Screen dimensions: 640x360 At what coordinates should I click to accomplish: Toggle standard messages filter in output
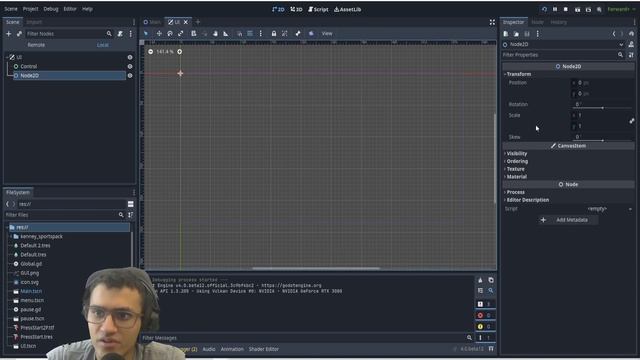point(486,304)
